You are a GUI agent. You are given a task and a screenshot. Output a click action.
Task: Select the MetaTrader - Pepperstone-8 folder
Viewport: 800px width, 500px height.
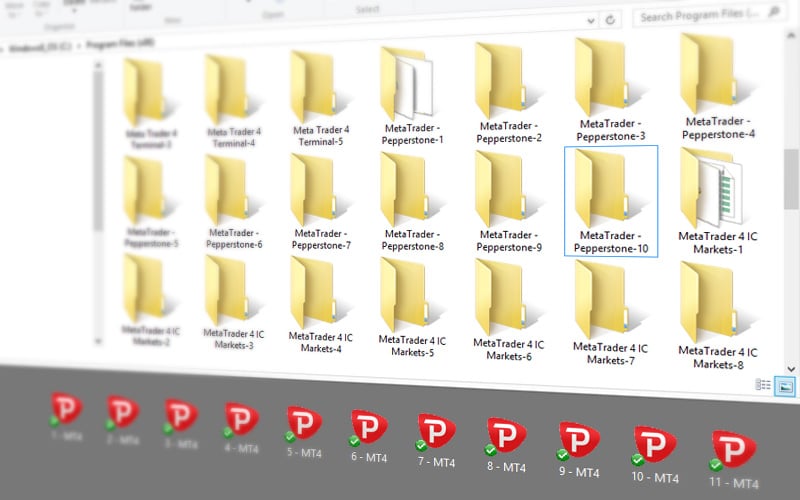(x=412, y=202)
